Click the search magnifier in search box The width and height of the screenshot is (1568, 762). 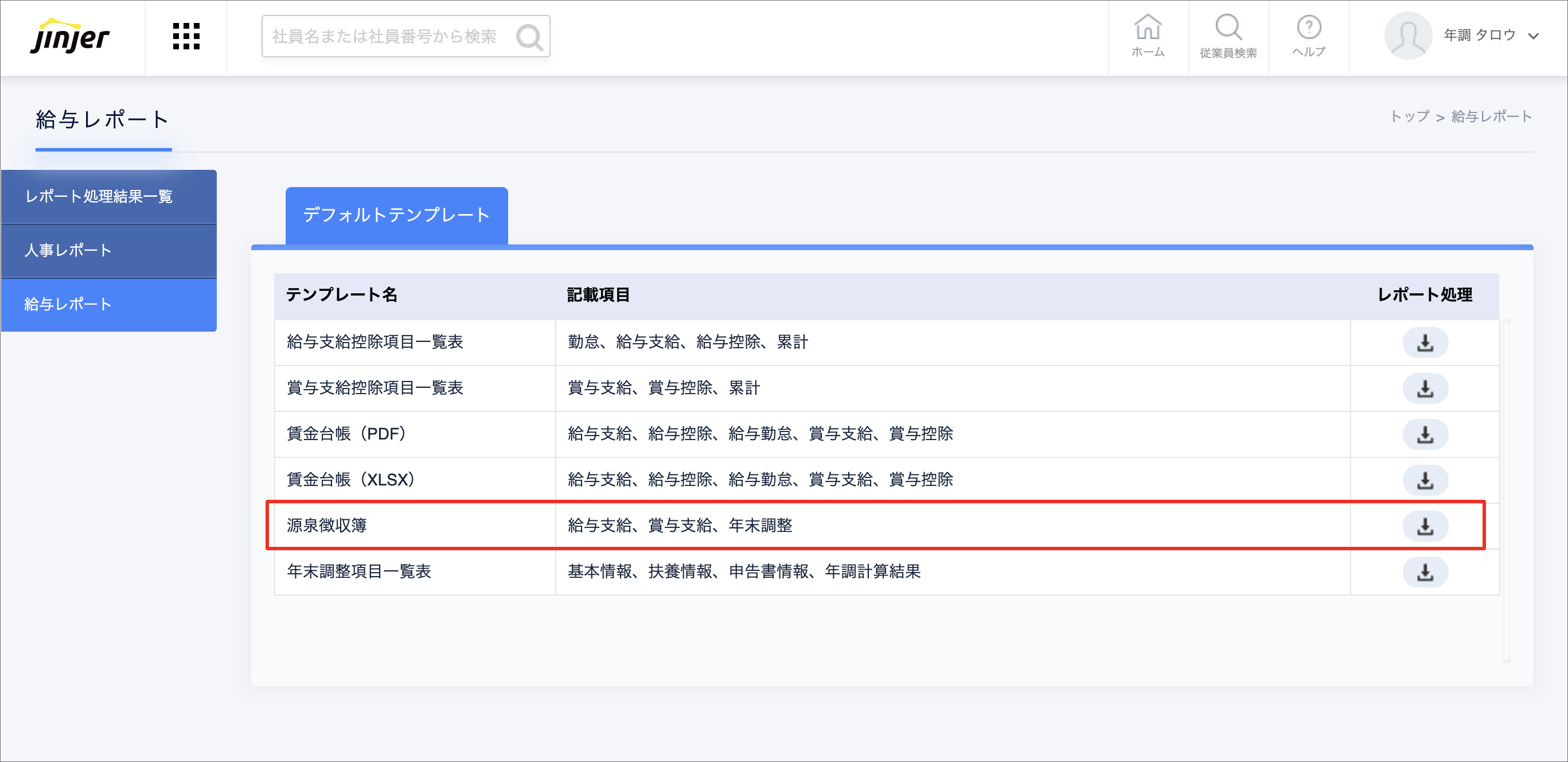pyautogui.click(x=529, y=37)
